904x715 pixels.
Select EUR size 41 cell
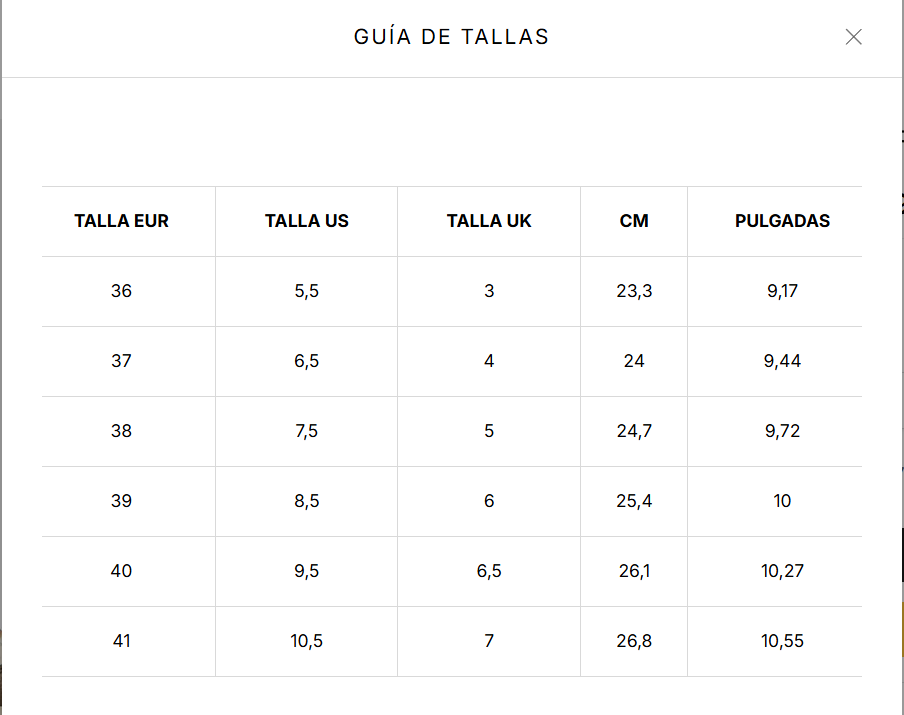121,641
